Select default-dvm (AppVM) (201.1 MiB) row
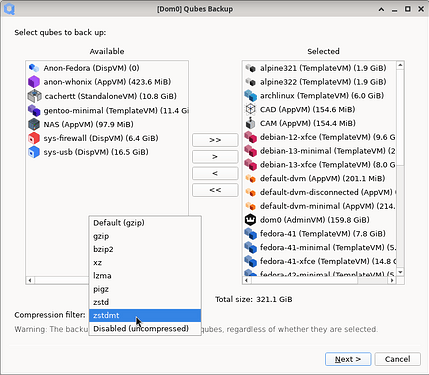This screenshot has width=429, height=375. point(319,178)
